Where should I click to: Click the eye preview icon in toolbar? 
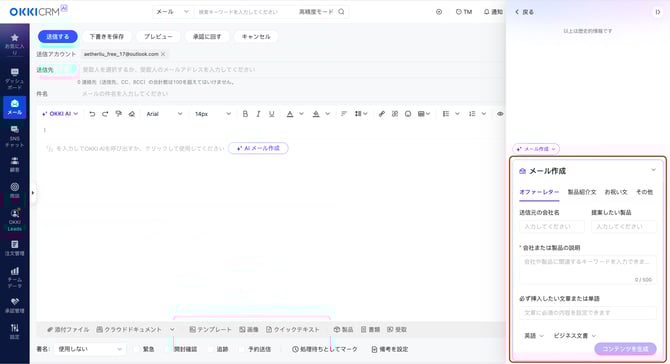click(x=500, y=114)
